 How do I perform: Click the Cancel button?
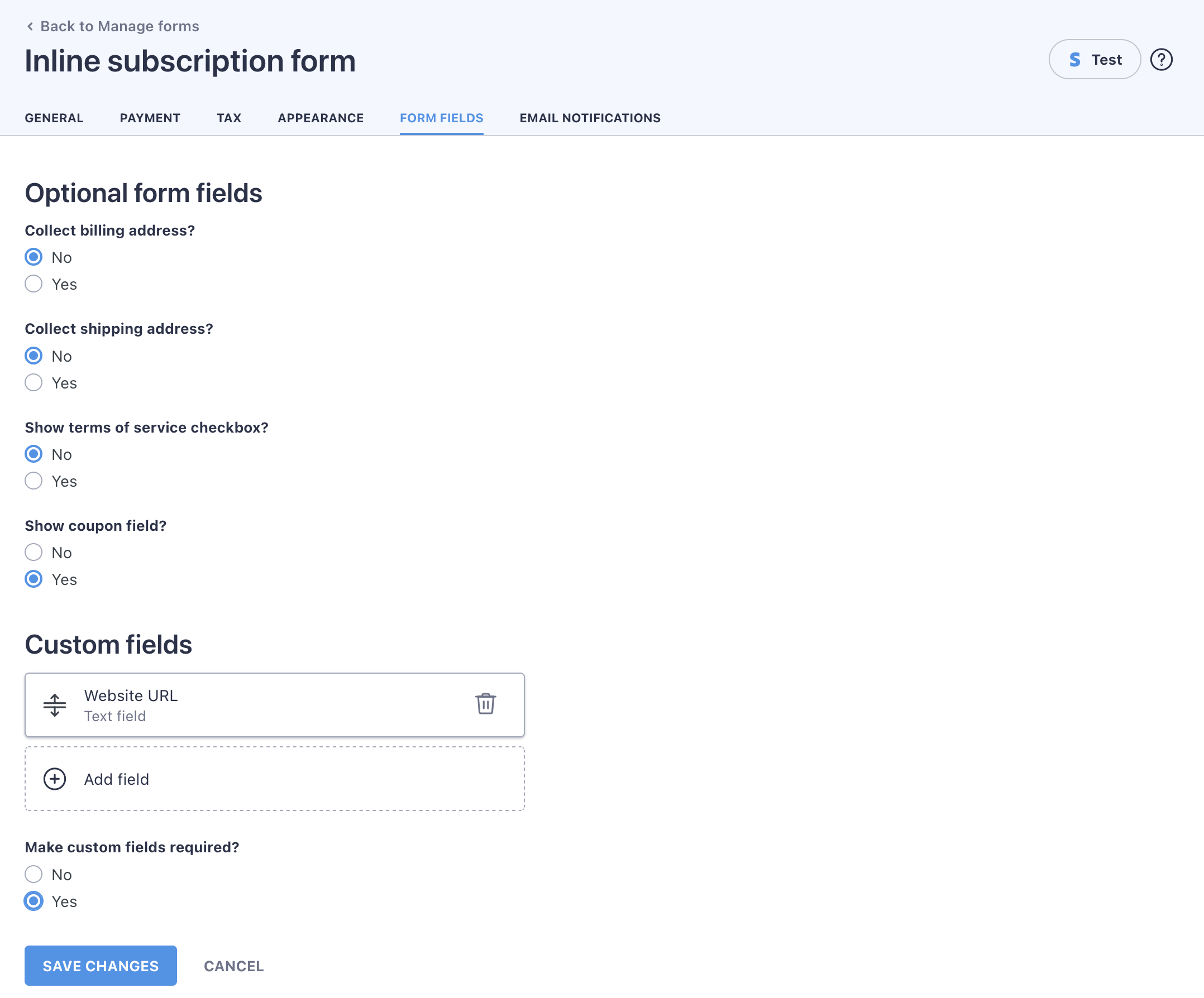234,966
